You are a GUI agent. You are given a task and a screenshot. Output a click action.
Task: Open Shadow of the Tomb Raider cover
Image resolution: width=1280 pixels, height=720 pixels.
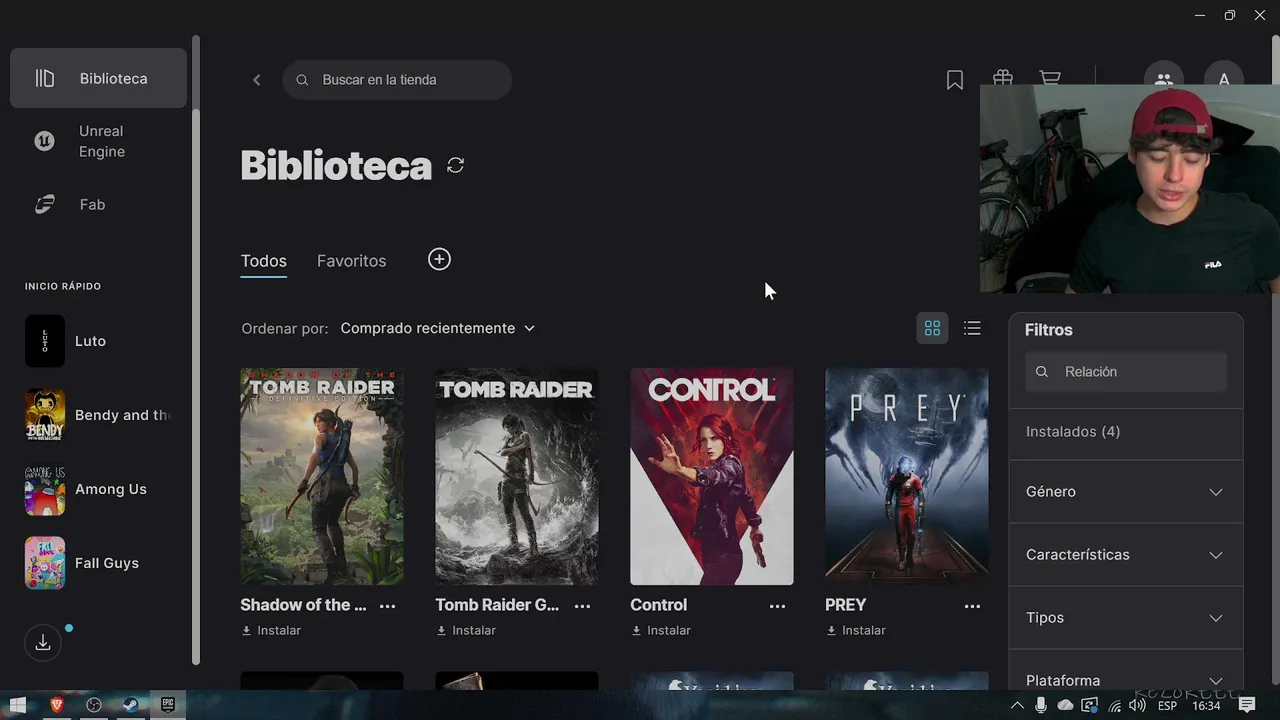click(x=322, y=476)
